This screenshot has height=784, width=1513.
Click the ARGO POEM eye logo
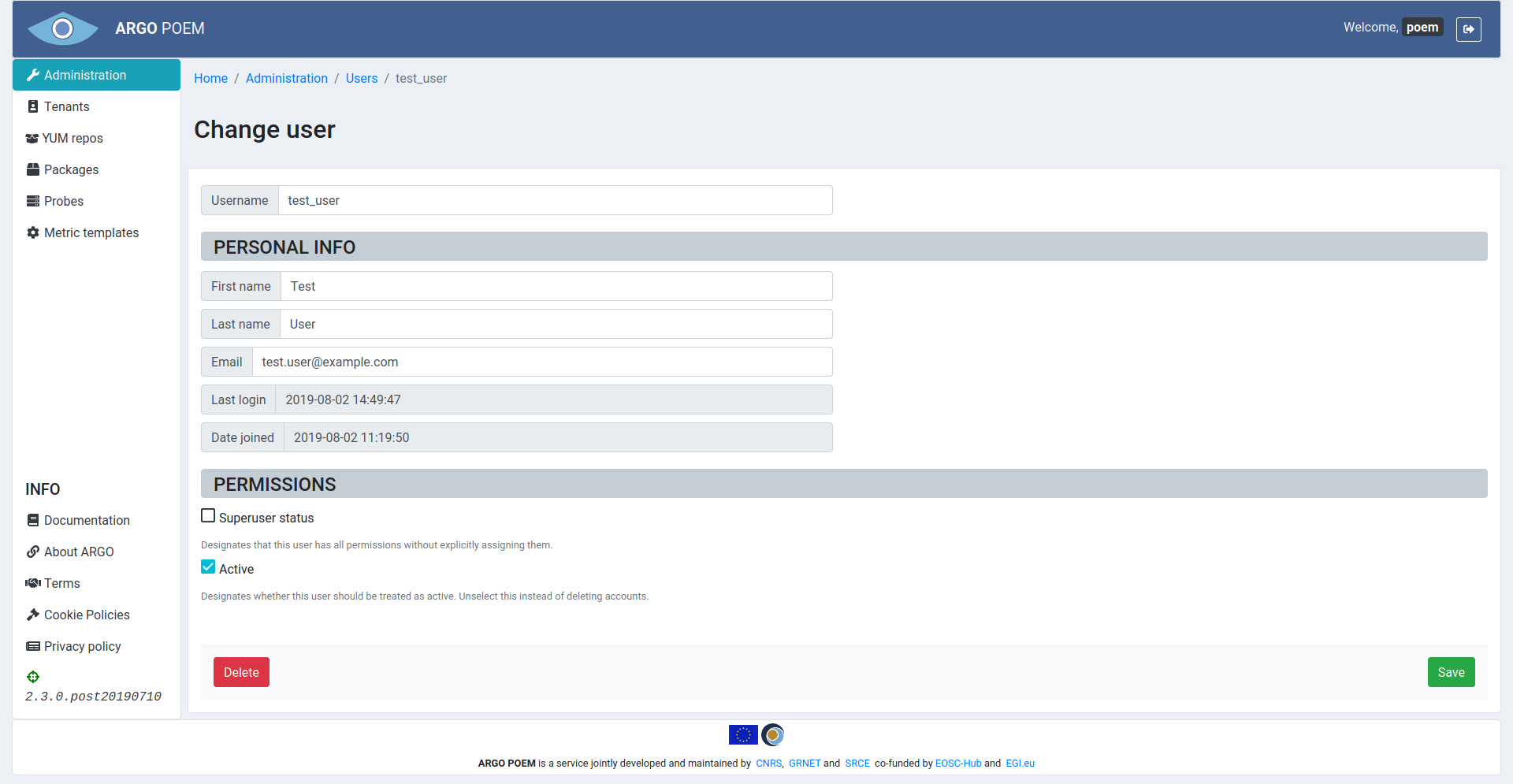point(63,28)
